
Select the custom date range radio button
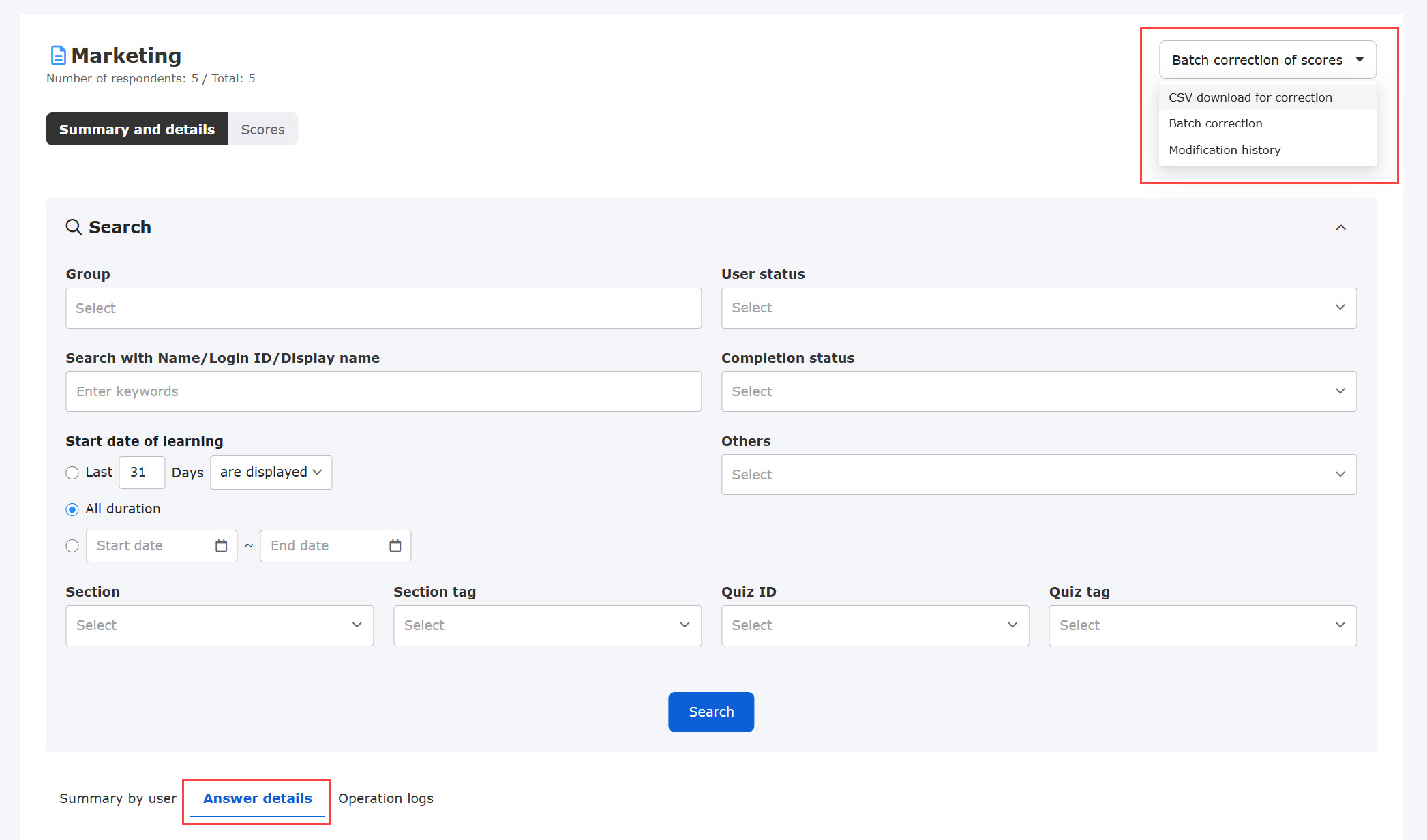72,546
